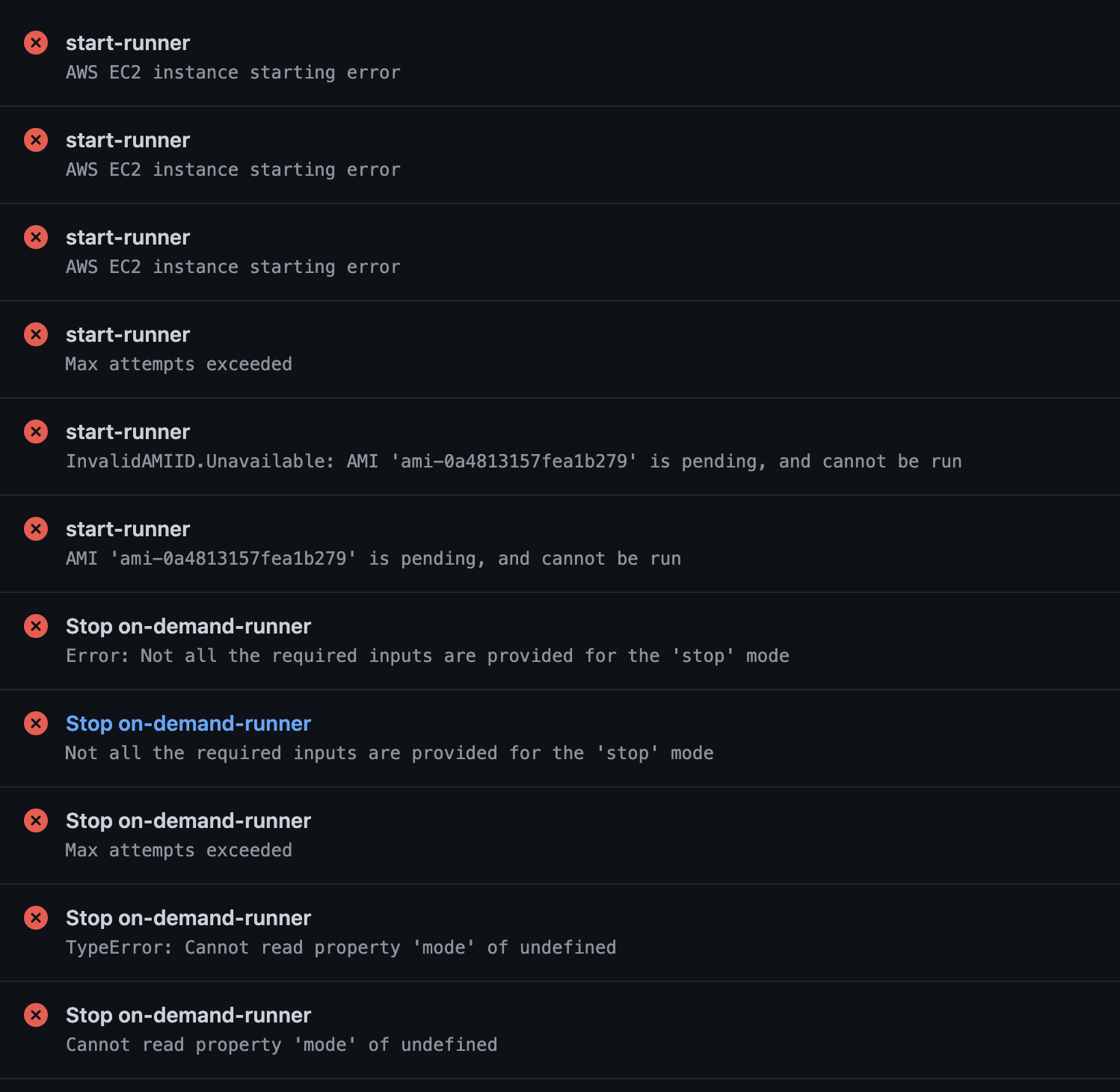Viewport: 1120px width, 1092px height.
Task: Click the AMI 'ami-0a4813157fea1b279' is pending message
Action: [x=373, y=559]
